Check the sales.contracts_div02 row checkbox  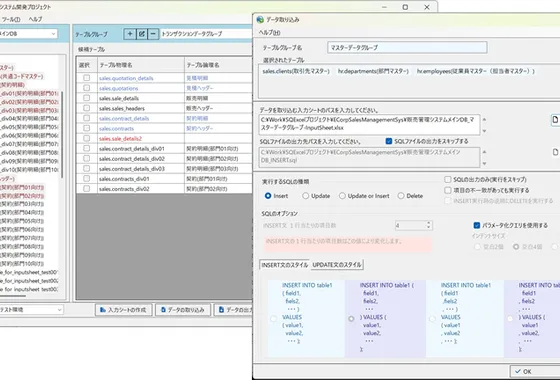click(86, 189)
